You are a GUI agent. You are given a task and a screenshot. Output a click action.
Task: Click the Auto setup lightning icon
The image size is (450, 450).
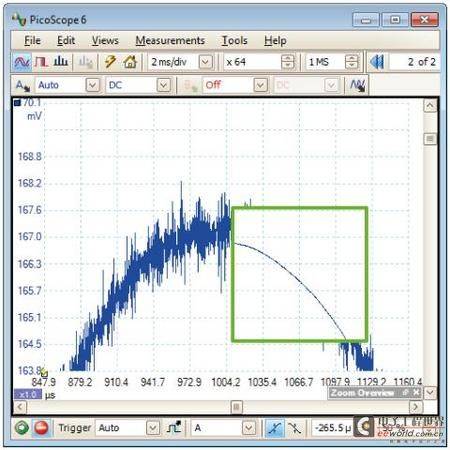pos(110,62)
